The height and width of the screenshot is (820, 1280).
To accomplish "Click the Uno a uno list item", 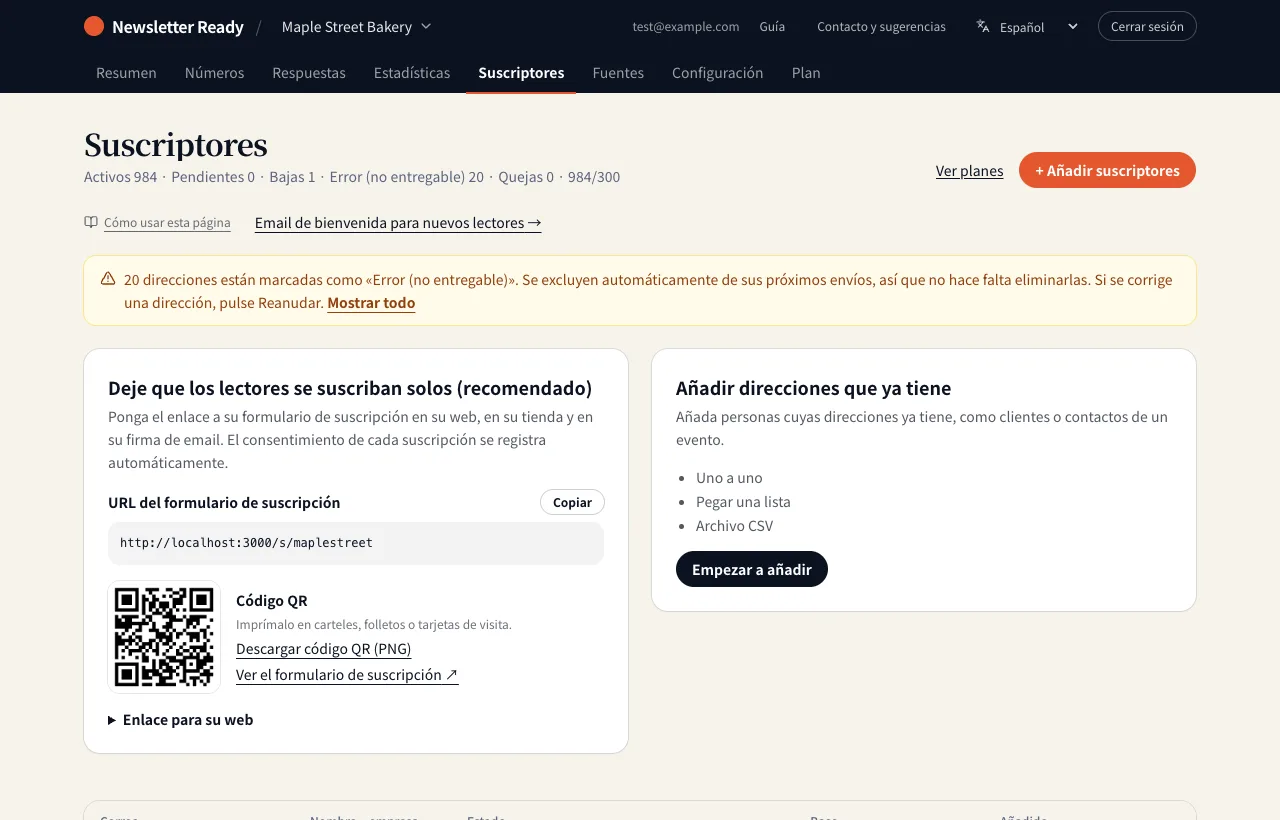I will (x=729, y=478).
